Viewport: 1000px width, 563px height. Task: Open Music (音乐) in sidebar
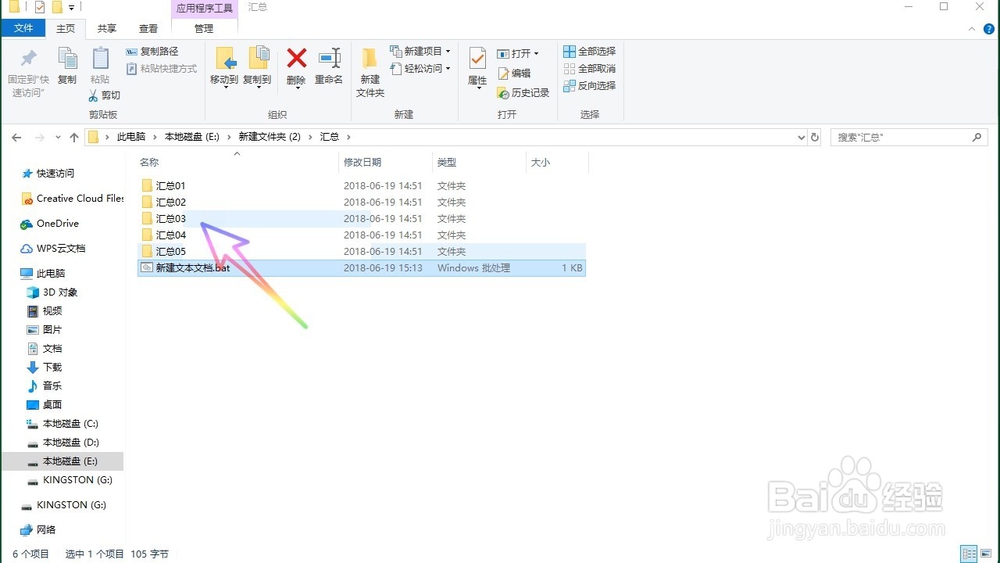[45, 386]
